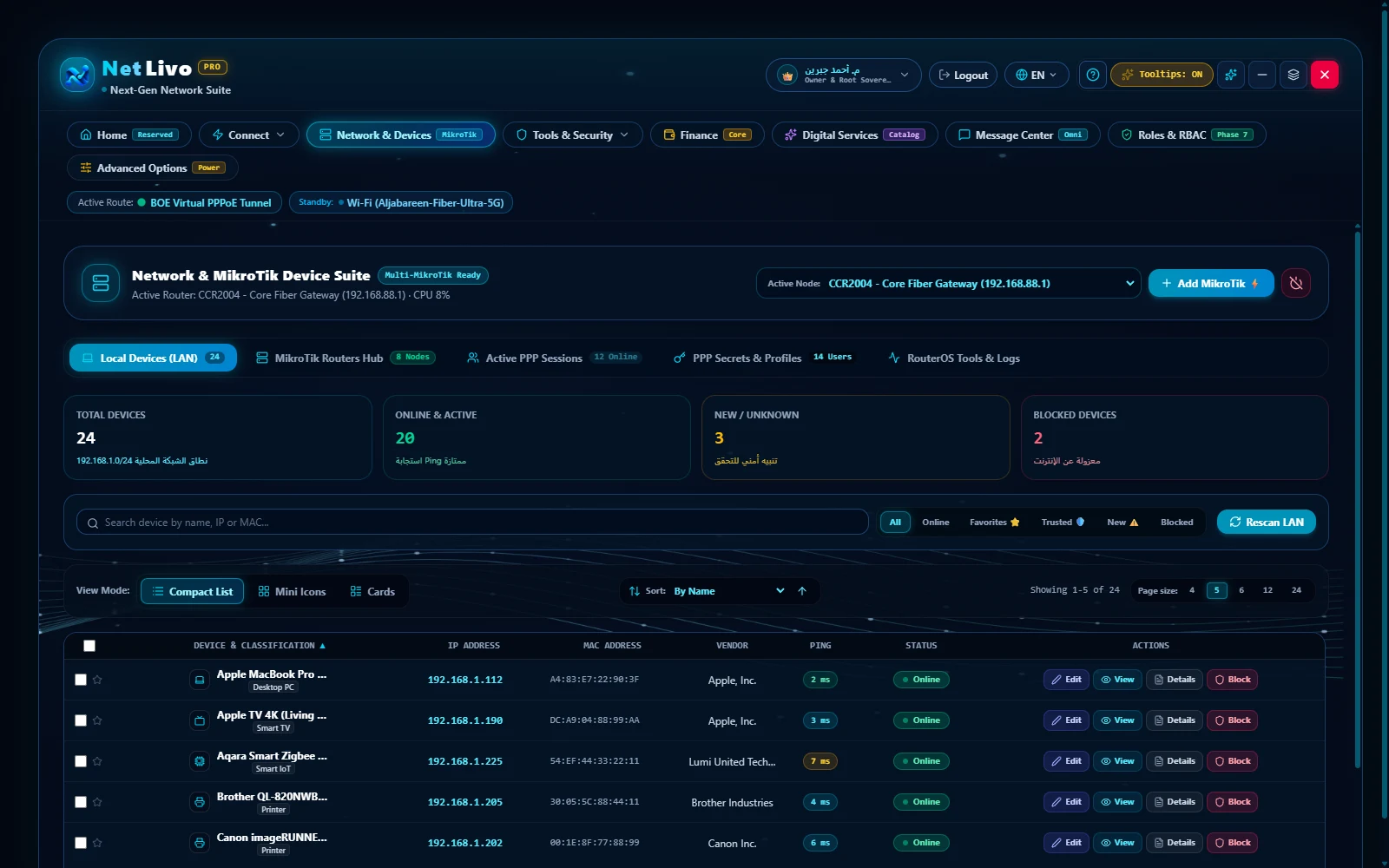Click the Aqara Smart Zigbee device icon
This screenshot has width=1389, height=868.
[x=200, y=761]
